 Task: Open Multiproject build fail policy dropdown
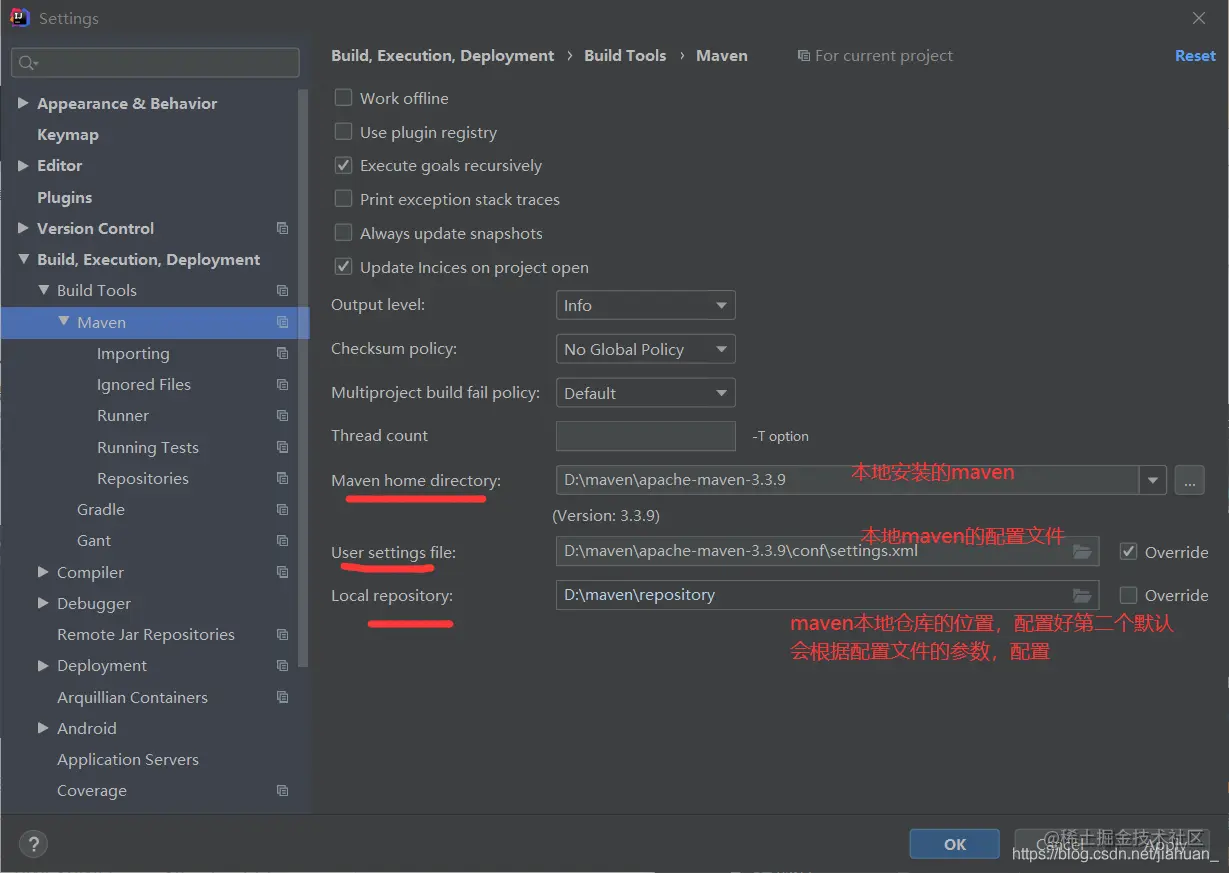[x=645, y=393]
